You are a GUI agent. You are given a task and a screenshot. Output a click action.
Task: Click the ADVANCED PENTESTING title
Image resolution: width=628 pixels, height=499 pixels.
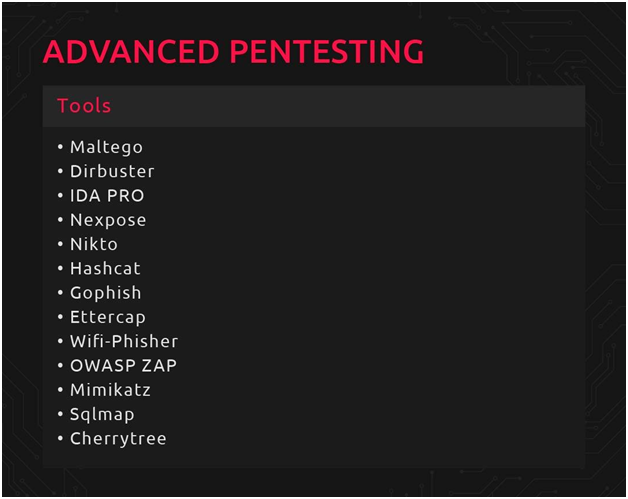(233, 52)
